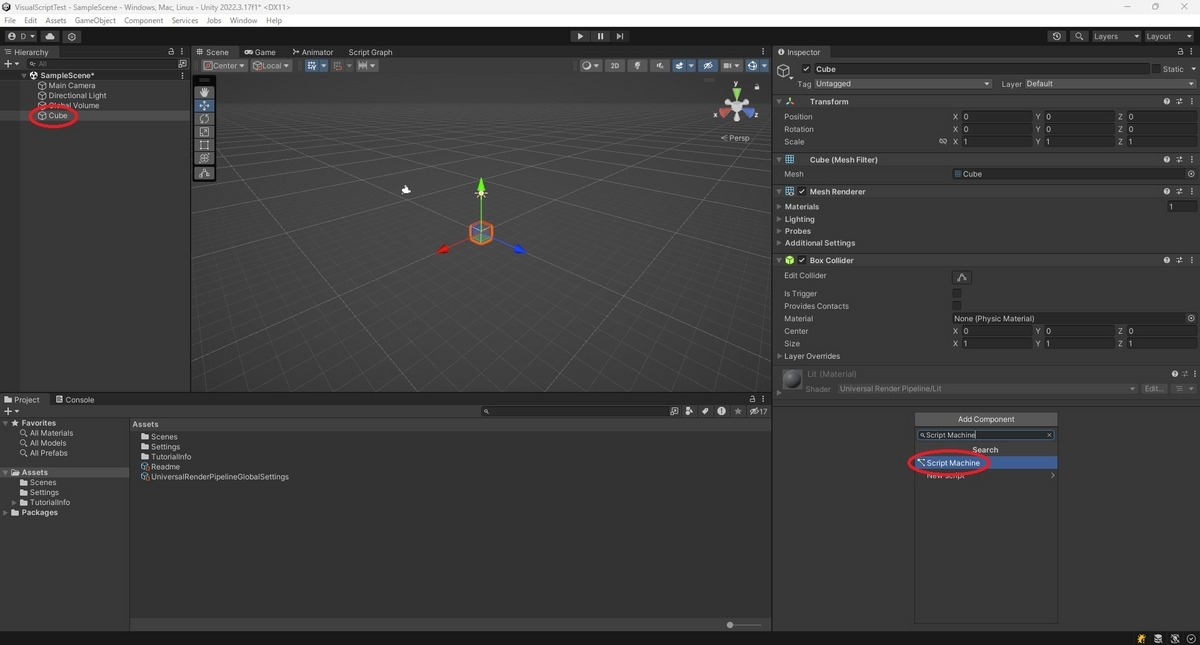Click the Pause button
1200x645 pixels.
pos(600,36)
